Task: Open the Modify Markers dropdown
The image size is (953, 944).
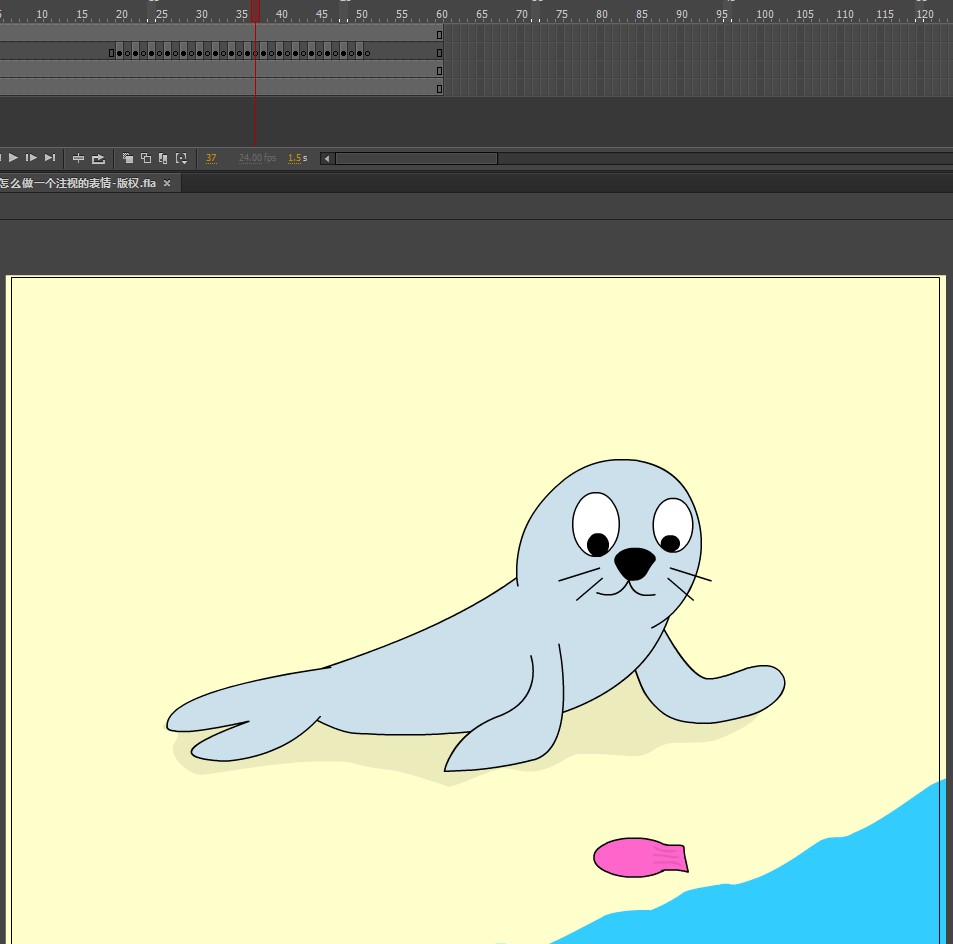Action: click(181, 158)
